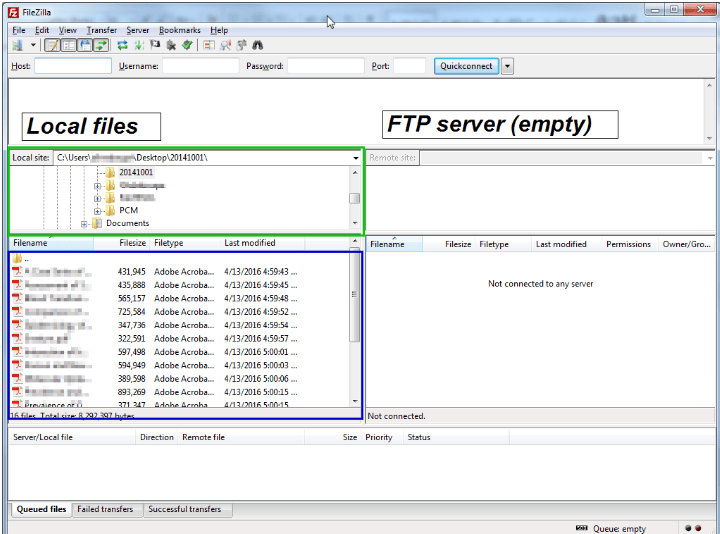Open the Local site path dropdown
Image resolution: width=720 pixels, height=534 pixels.
356,158
